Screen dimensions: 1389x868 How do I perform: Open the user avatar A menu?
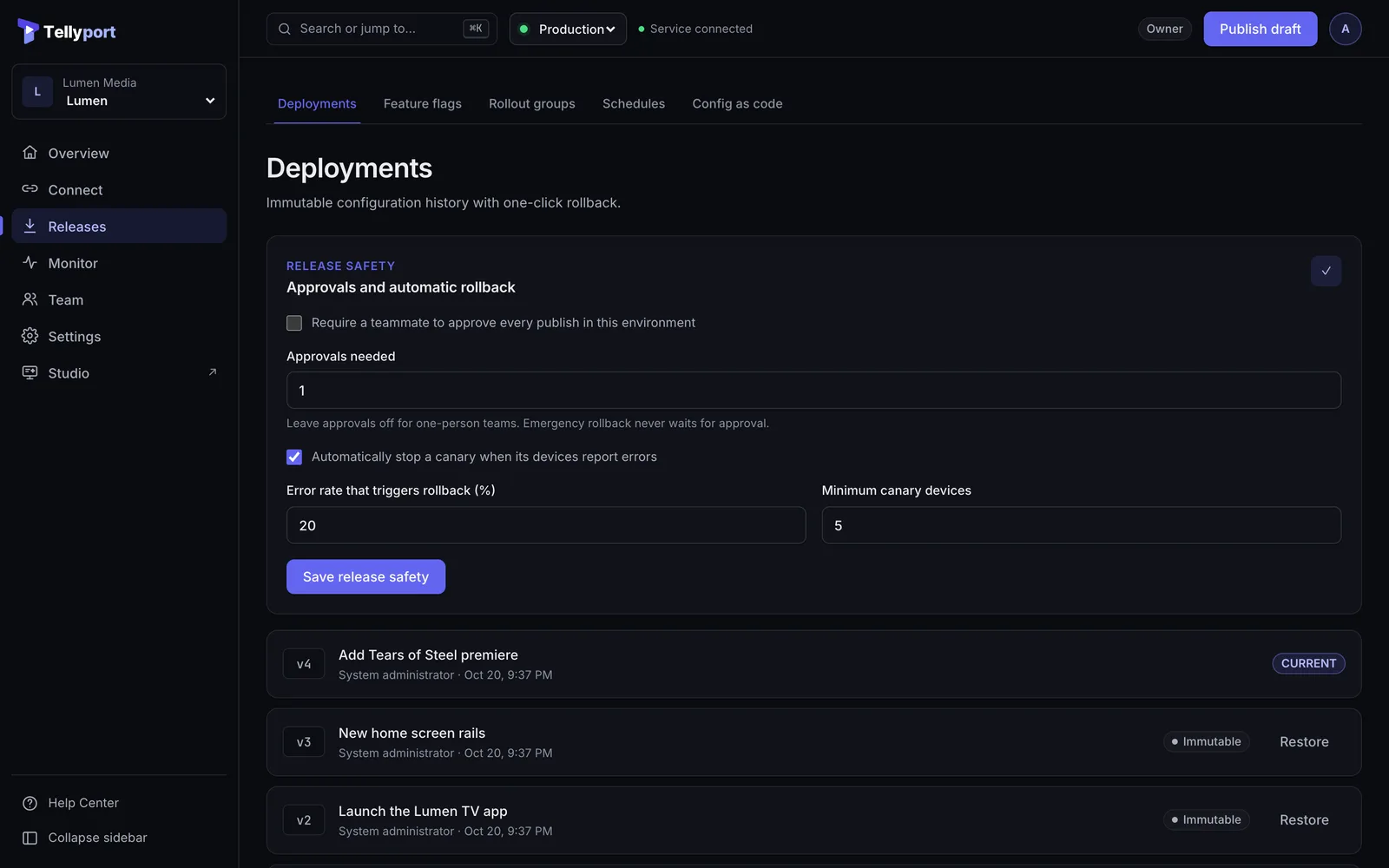[1345, 29]
